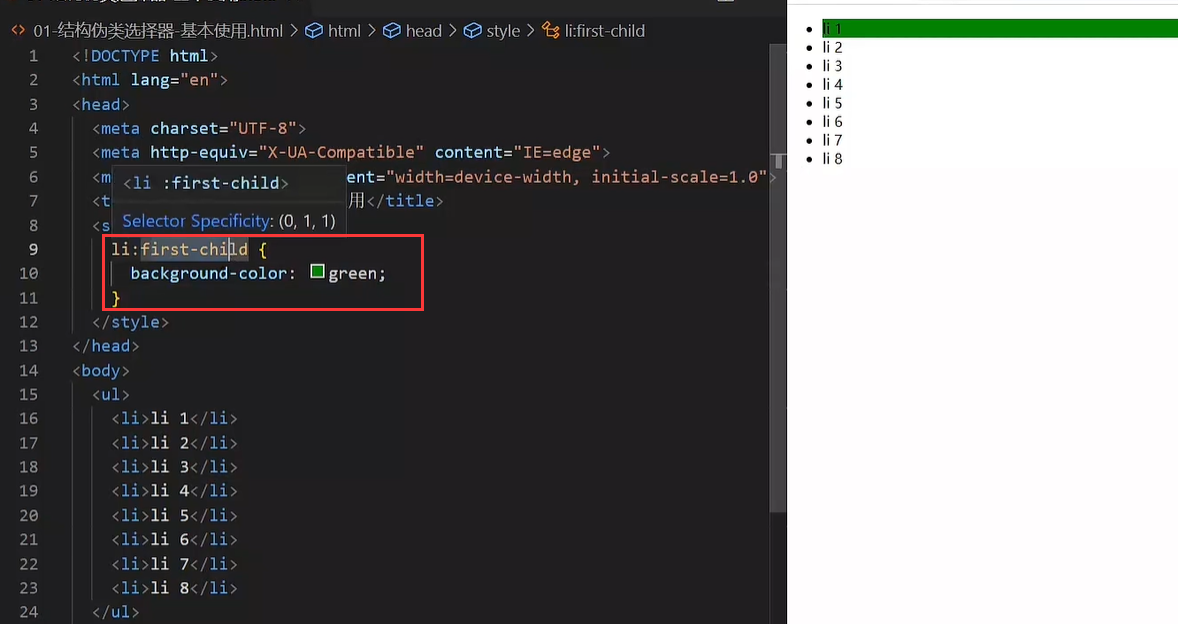1178x624 pixels.
Task: Click line number 9 in the gutter
Action: click(x=33, y=249)
